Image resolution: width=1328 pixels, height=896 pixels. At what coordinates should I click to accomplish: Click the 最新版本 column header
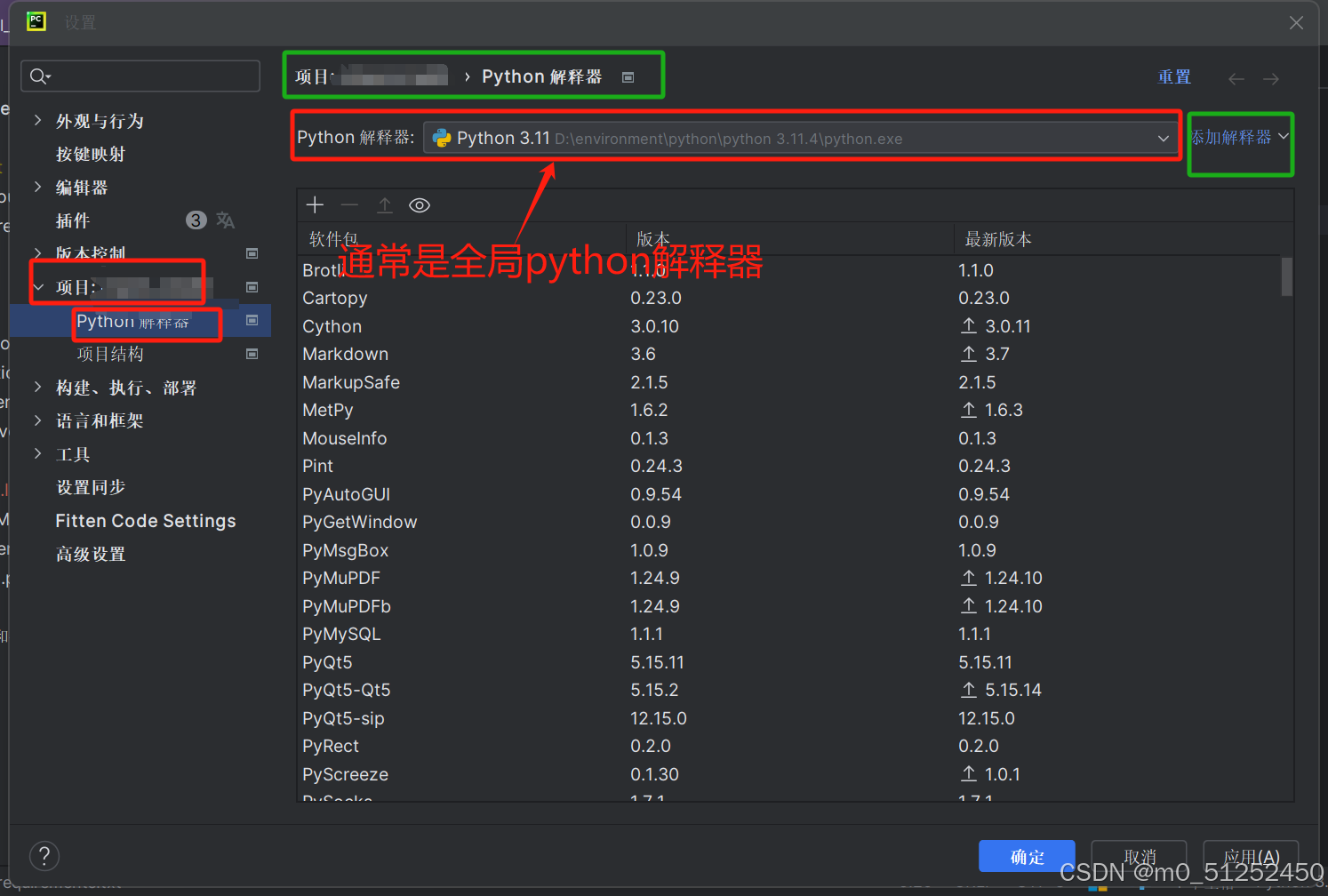pos(998,239)
